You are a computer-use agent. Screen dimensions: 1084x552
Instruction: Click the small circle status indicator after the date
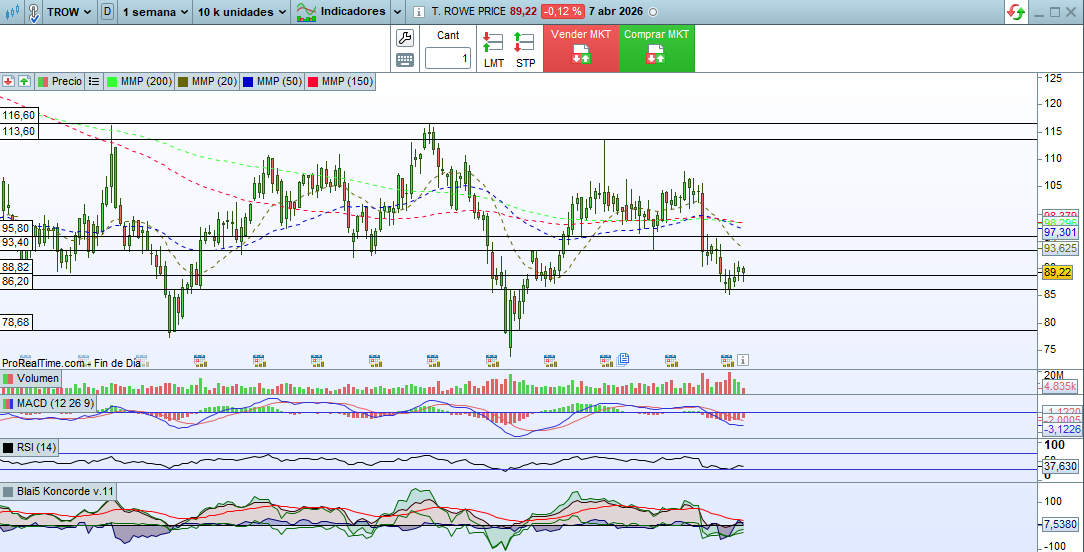click(x=654, y=12)
